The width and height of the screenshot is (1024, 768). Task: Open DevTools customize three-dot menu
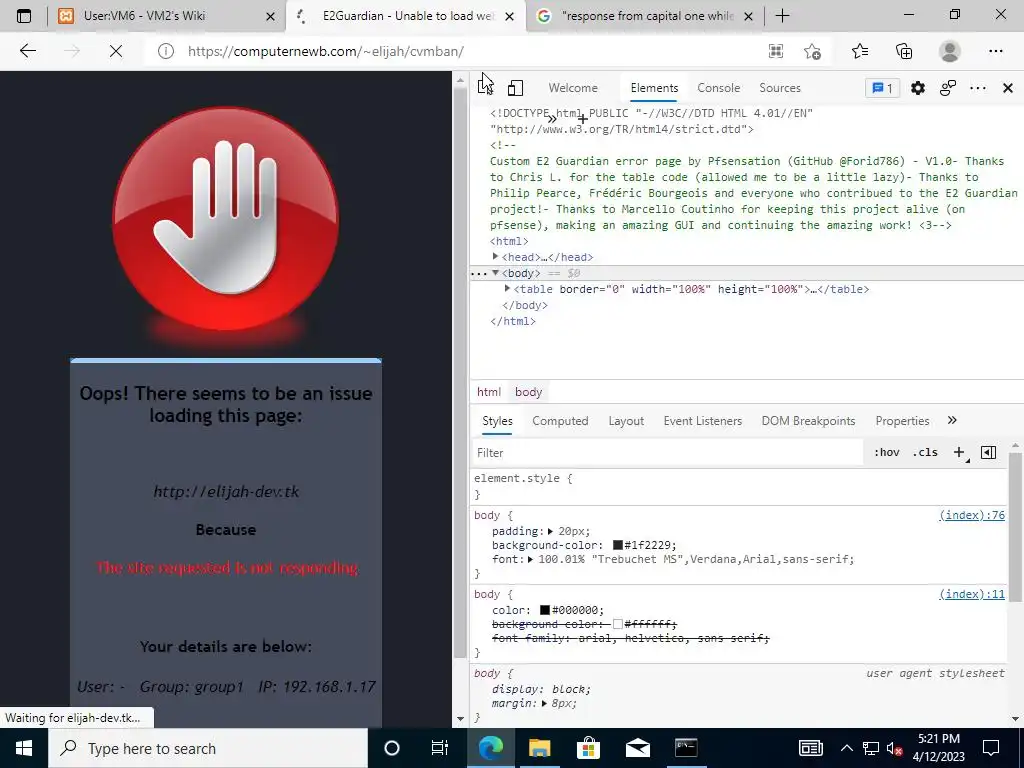click(978, 88)
